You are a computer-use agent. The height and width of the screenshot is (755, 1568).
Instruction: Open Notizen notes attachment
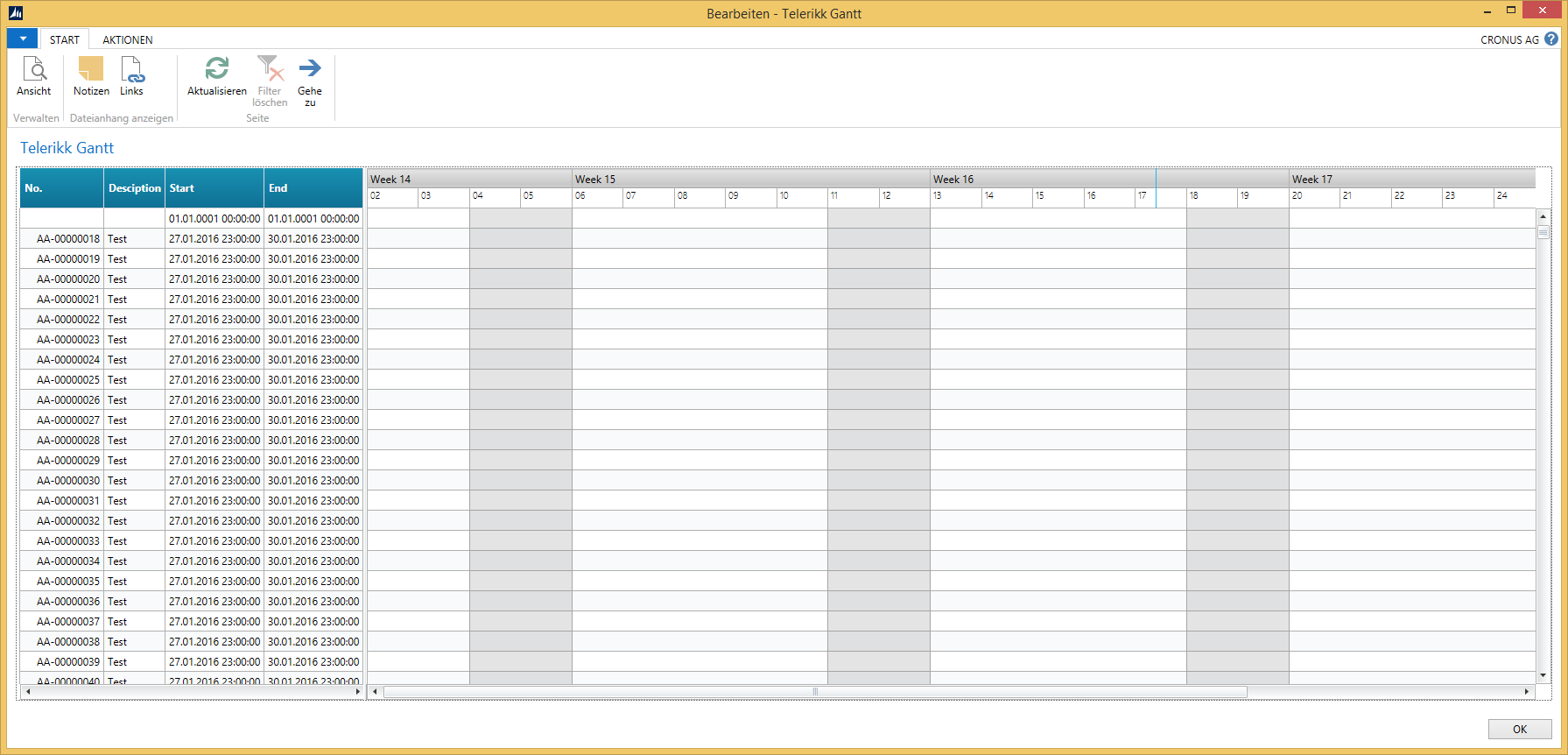91,76
